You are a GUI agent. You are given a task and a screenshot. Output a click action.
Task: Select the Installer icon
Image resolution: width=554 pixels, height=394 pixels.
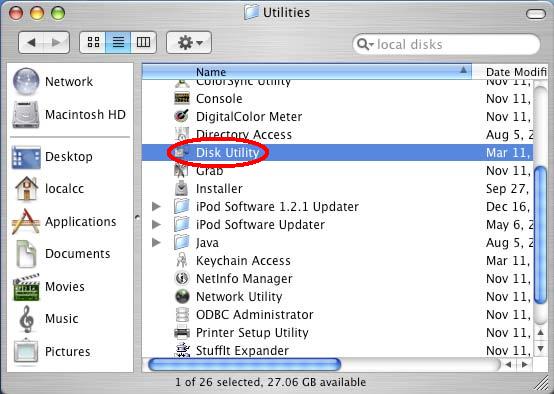[x=182, y=189]
